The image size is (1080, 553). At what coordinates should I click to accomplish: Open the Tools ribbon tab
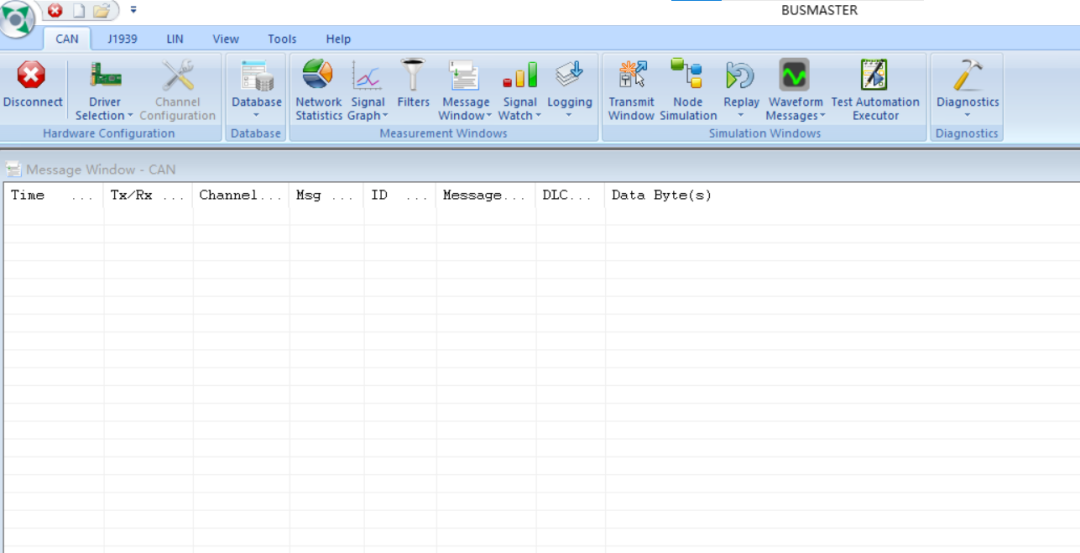(282, 39)
